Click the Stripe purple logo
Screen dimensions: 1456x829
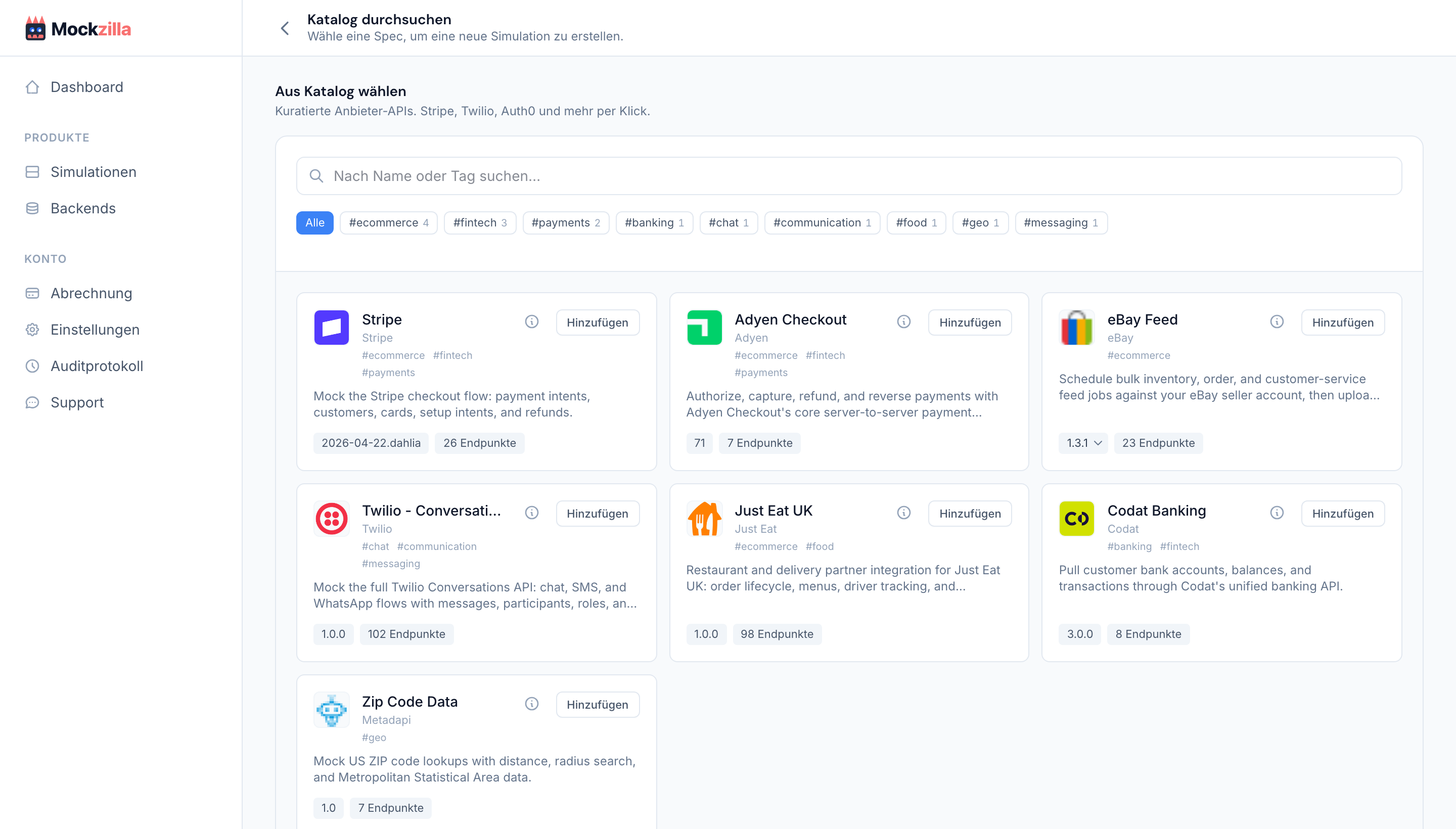[x=332, y=328]
